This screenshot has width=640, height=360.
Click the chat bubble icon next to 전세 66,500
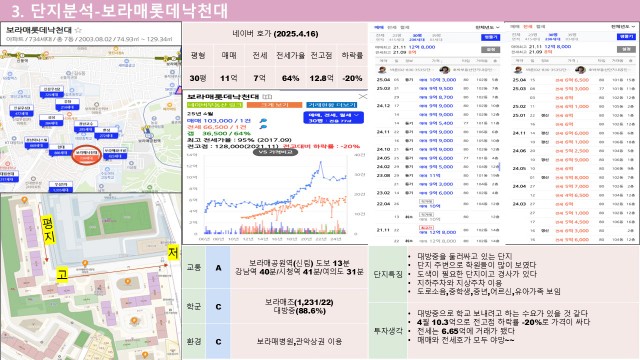tap(263, 127)
